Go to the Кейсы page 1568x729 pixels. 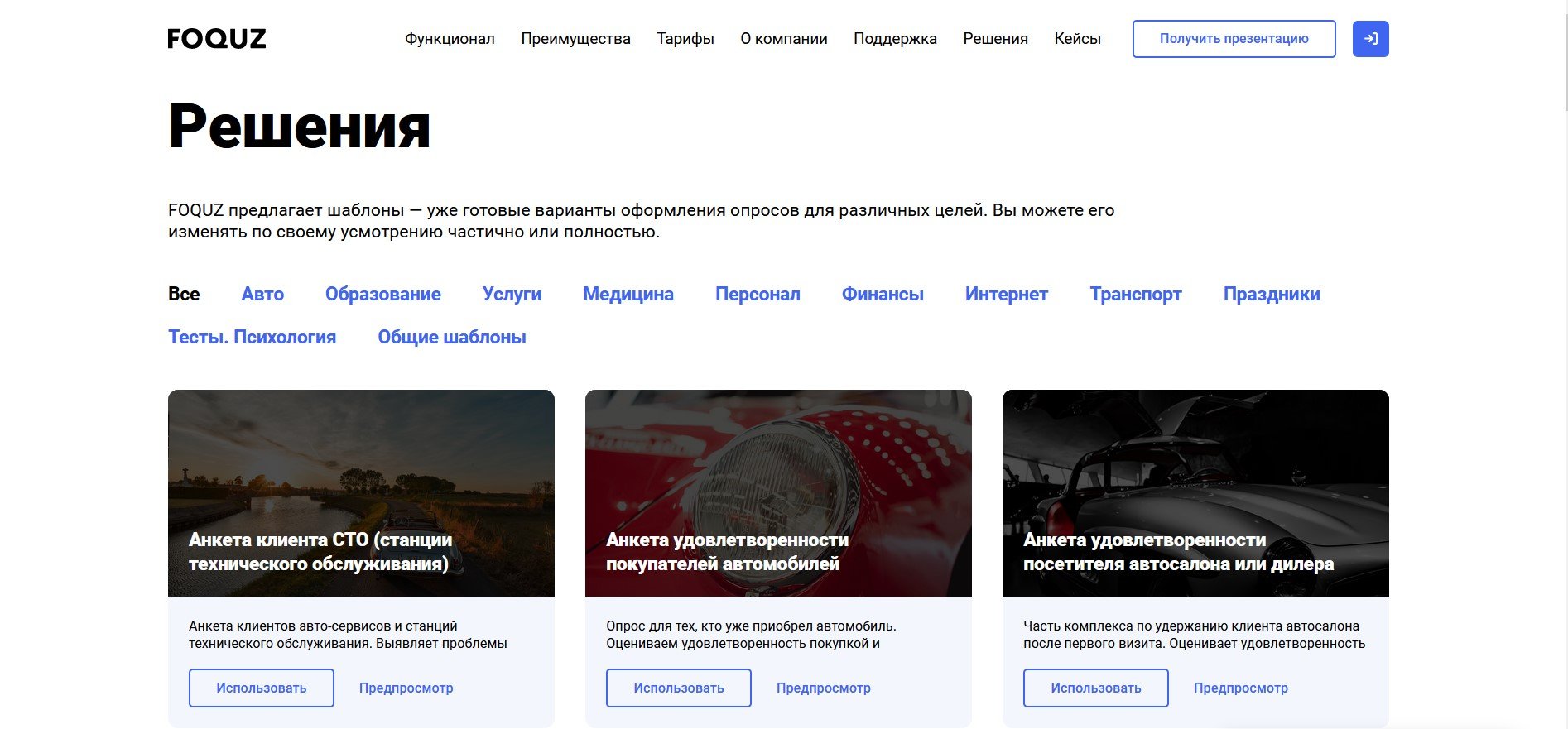click(1077, 39)
